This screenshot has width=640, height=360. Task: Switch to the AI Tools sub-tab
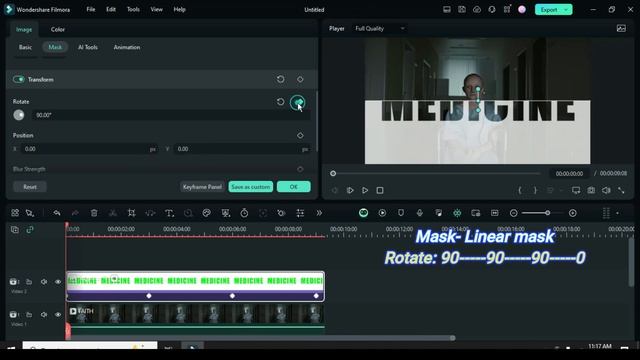coord(88,47)
